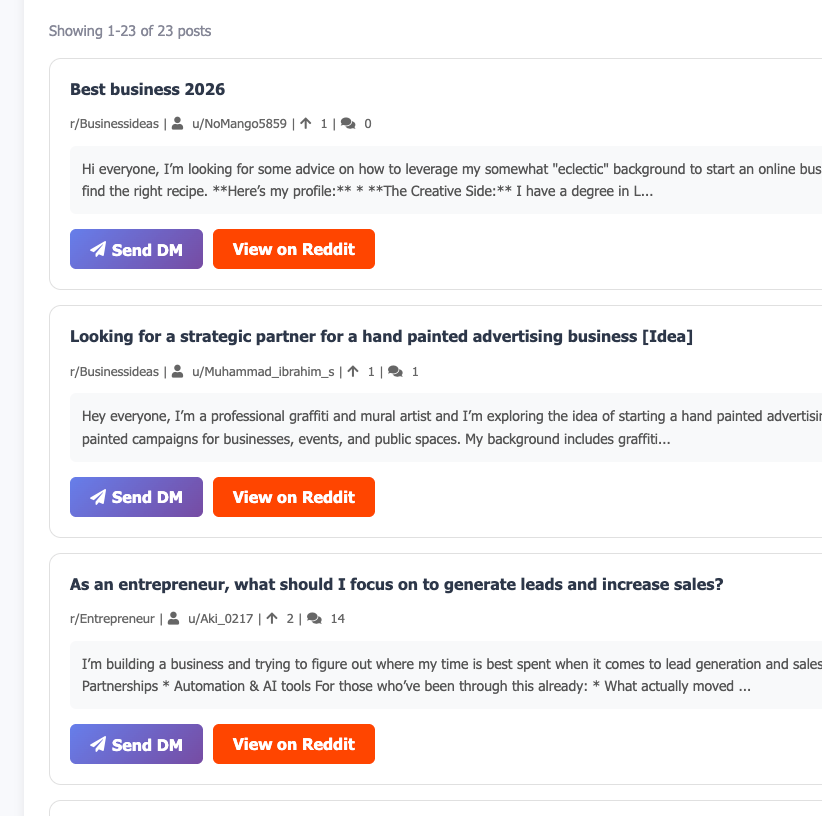Open the strategic partner hand painted advertising title
Screen dimensions: 822x816
click(381, 337)
